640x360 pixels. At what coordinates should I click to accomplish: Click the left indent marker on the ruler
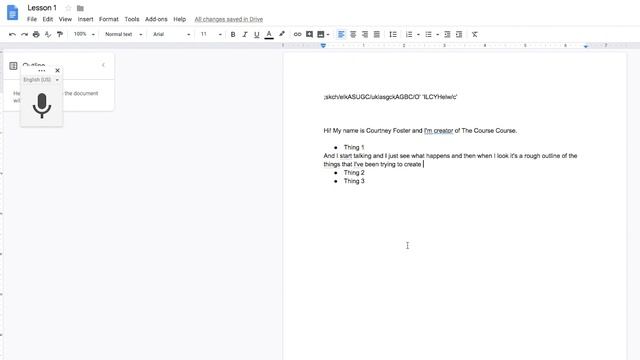pyautogui.click(x=323, y=46)
